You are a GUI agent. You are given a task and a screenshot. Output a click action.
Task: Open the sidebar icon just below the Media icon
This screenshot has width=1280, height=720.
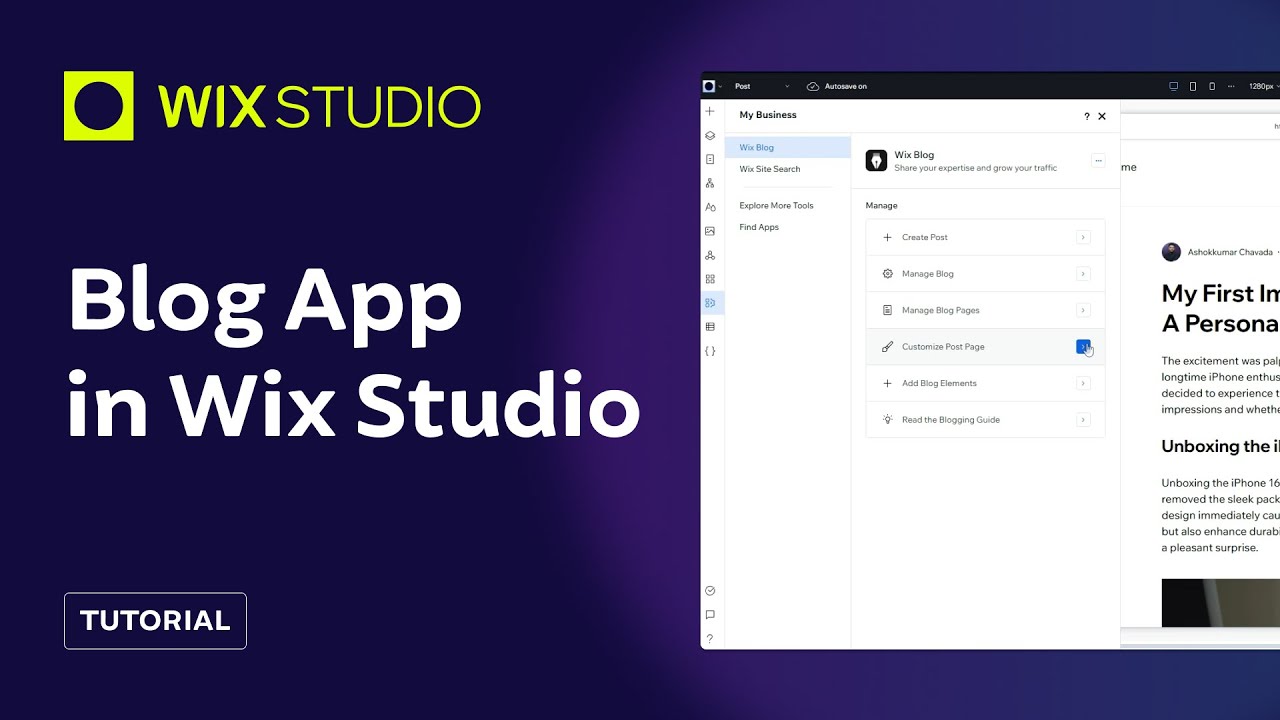tap(710, 255)
